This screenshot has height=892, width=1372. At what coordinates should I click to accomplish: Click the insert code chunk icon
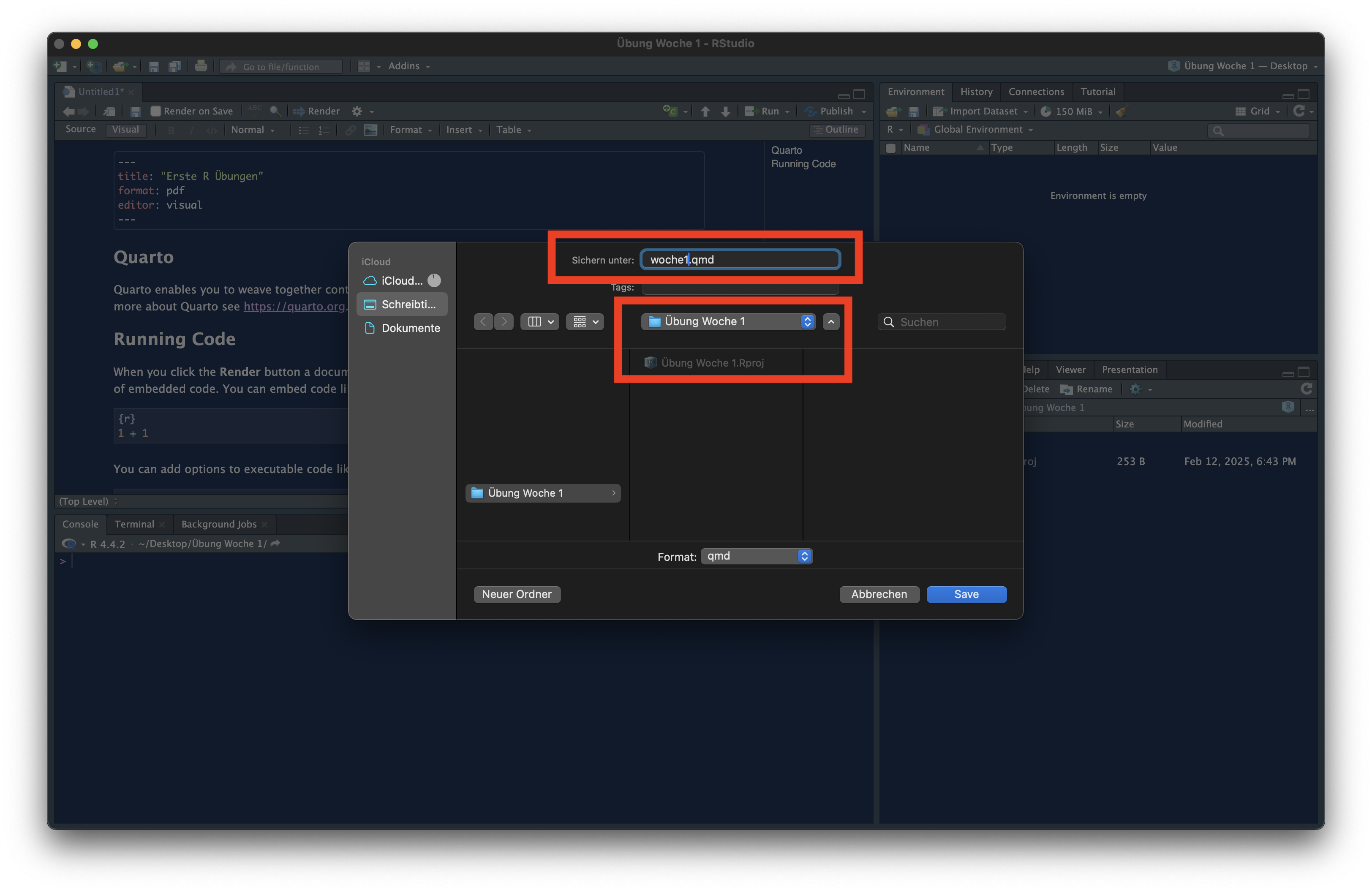[670, 111]
